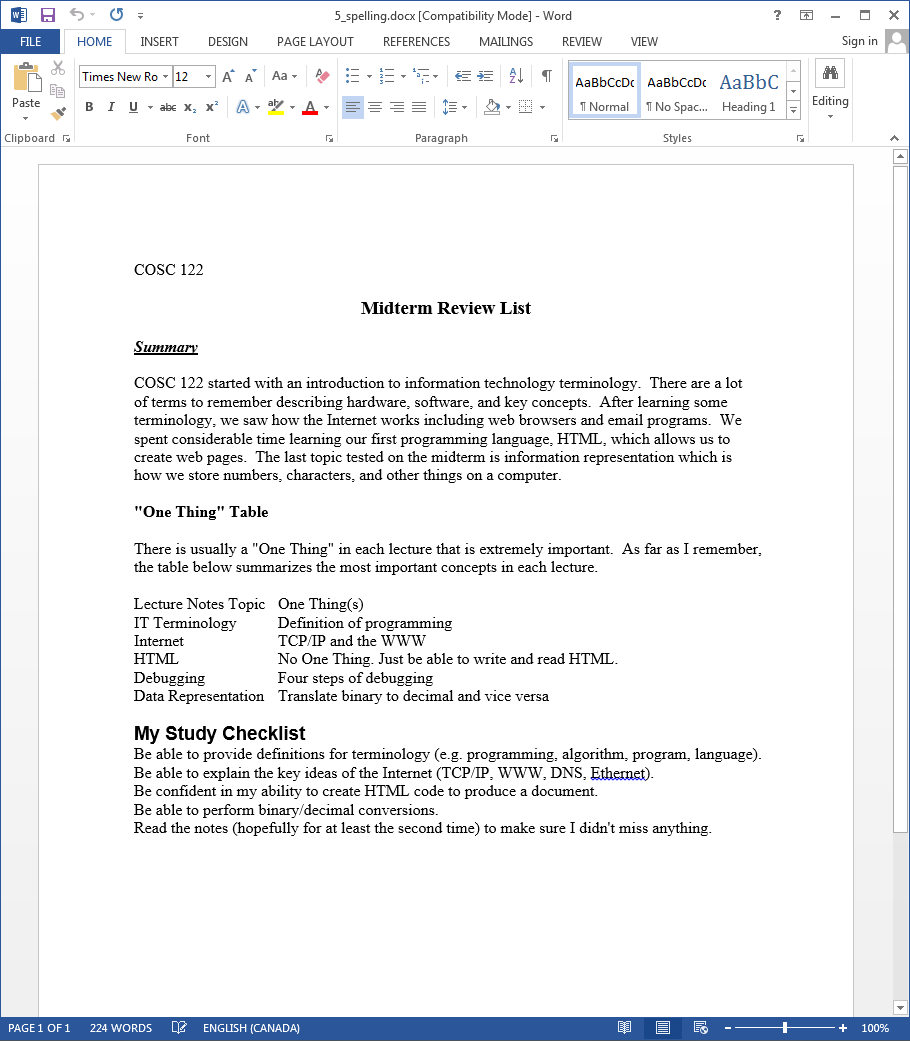
Task: Increase font size with Grow Font
Action: point(228,76)
